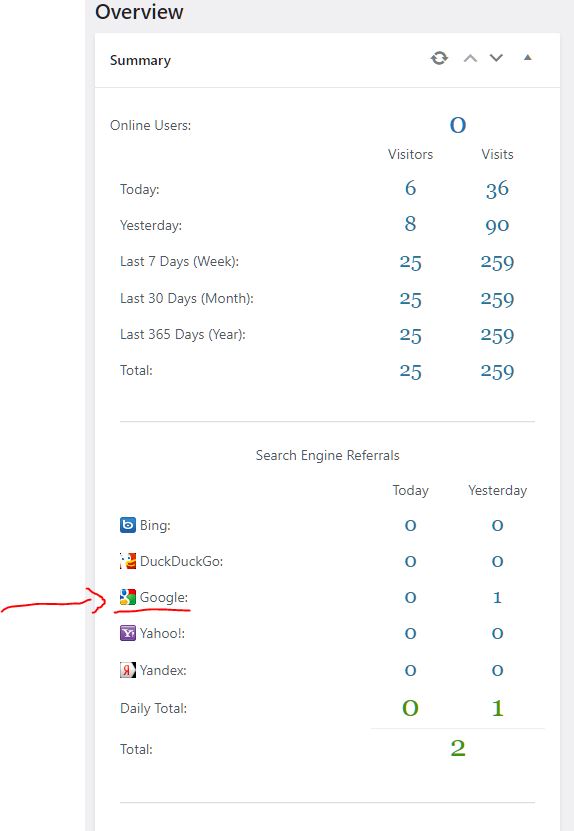Collapse the Summary panel with triangle toggle

coord(527,57)
